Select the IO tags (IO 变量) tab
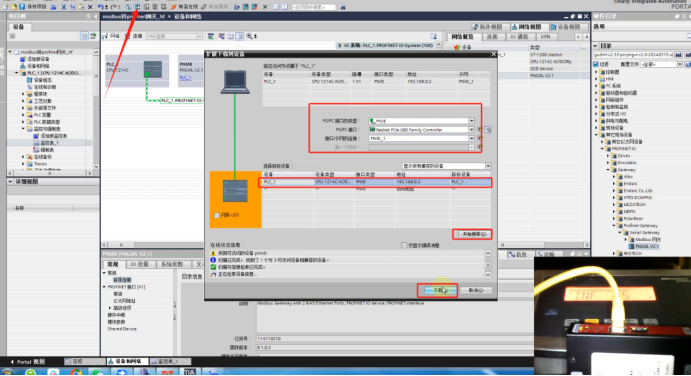Screen dimensions: 691x376 coord(139,264)
